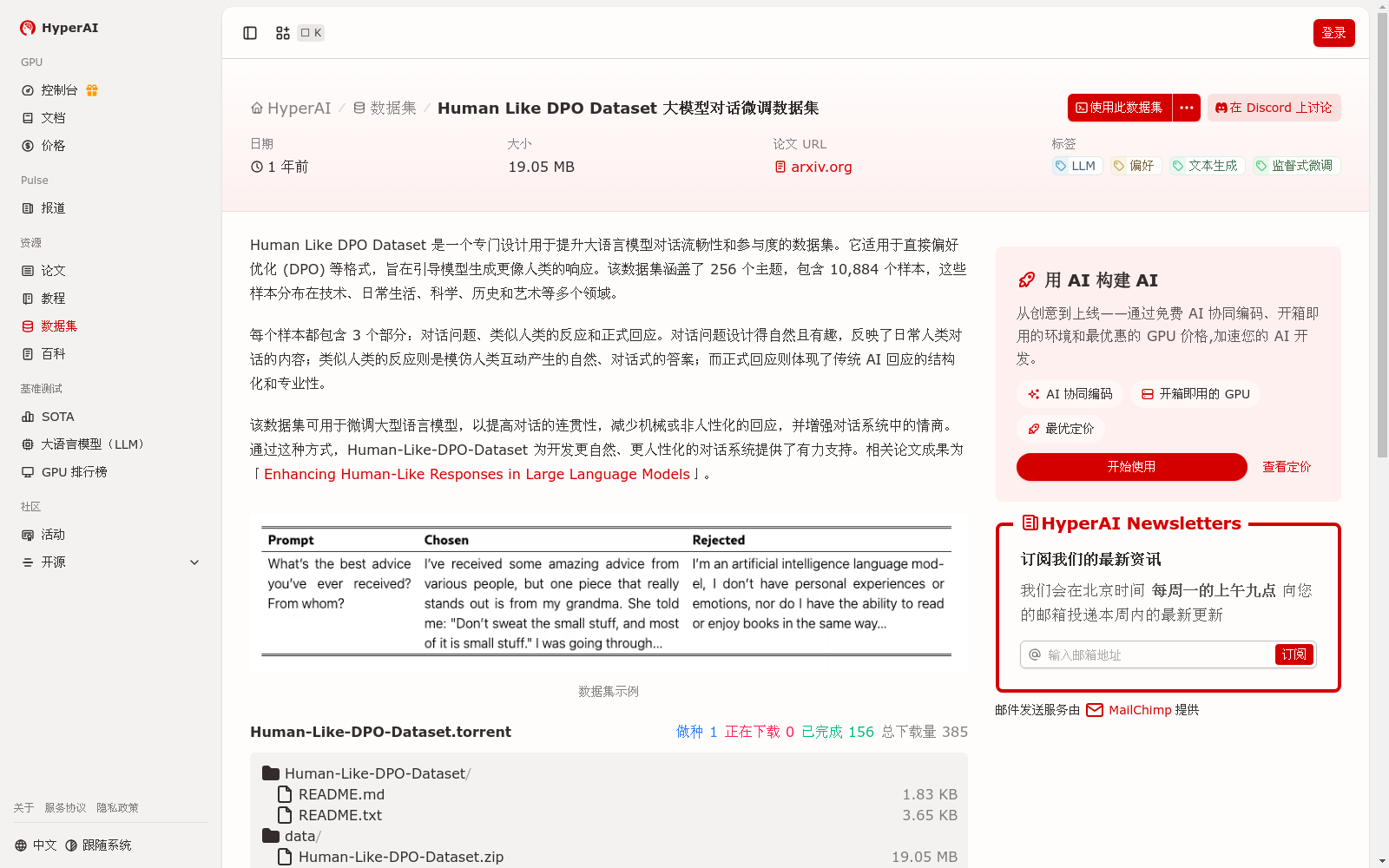Open 隐私政策 privacy link

pos(117,808)
